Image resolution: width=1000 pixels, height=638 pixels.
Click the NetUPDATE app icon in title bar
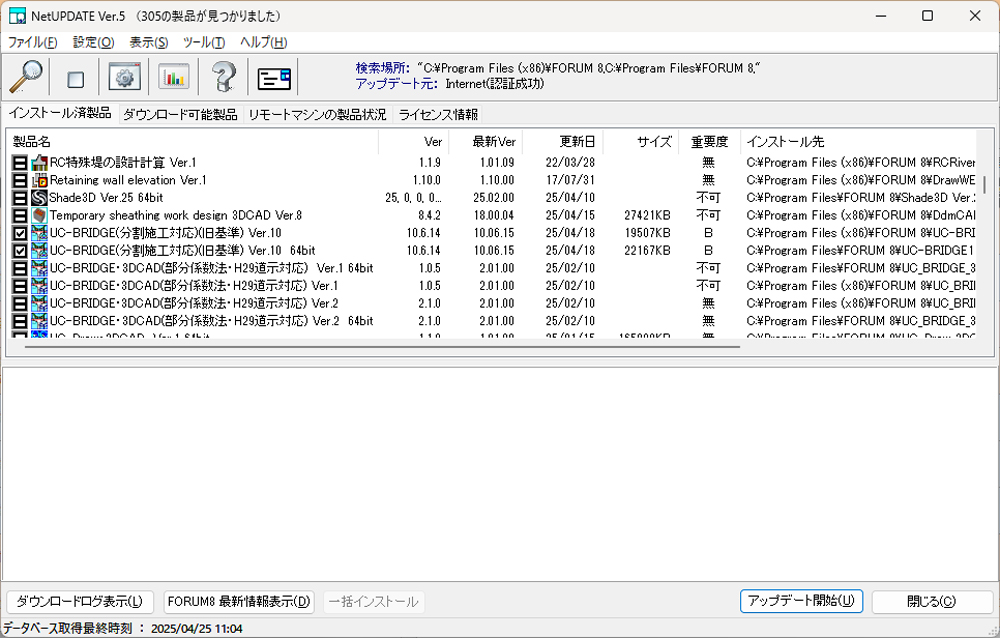pos(17,16)
